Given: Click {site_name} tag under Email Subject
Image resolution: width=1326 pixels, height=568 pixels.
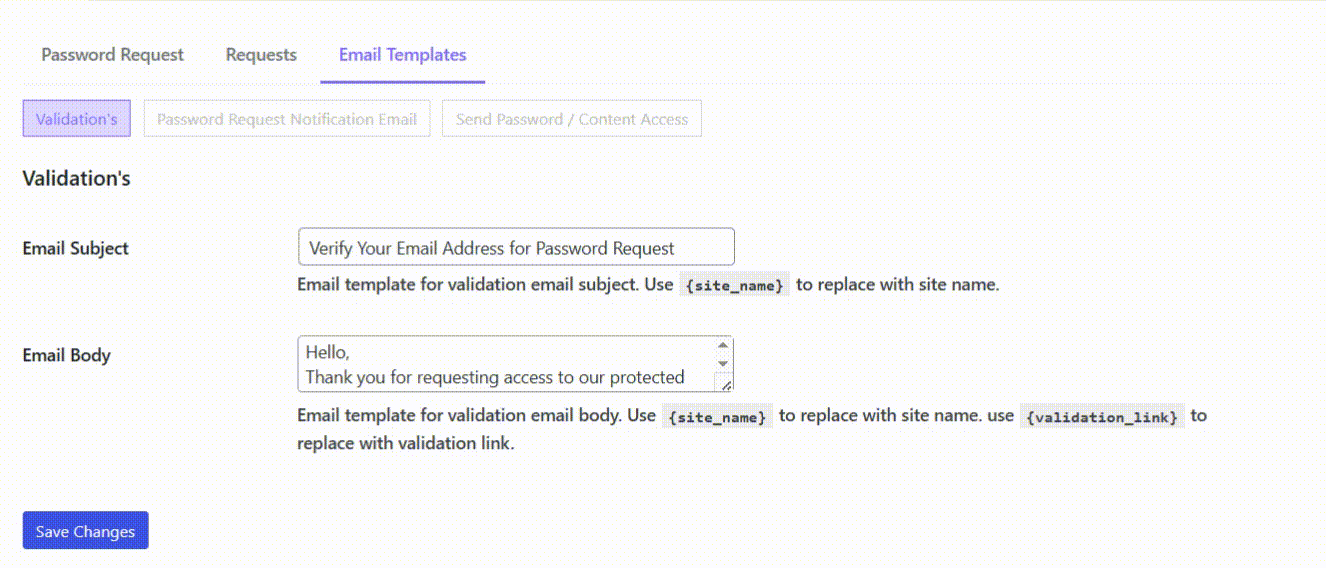Looking at the screenshot, I should 735,285.
